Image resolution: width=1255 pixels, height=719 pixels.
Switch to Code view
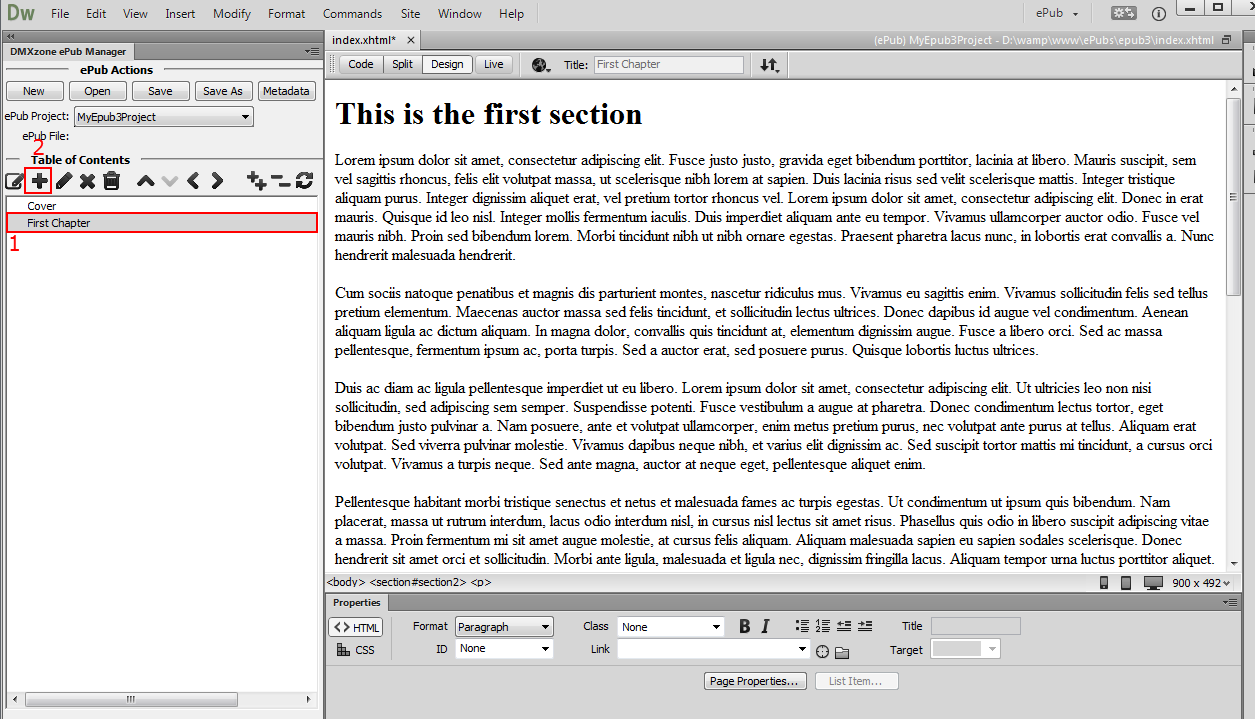coord(361,64)
